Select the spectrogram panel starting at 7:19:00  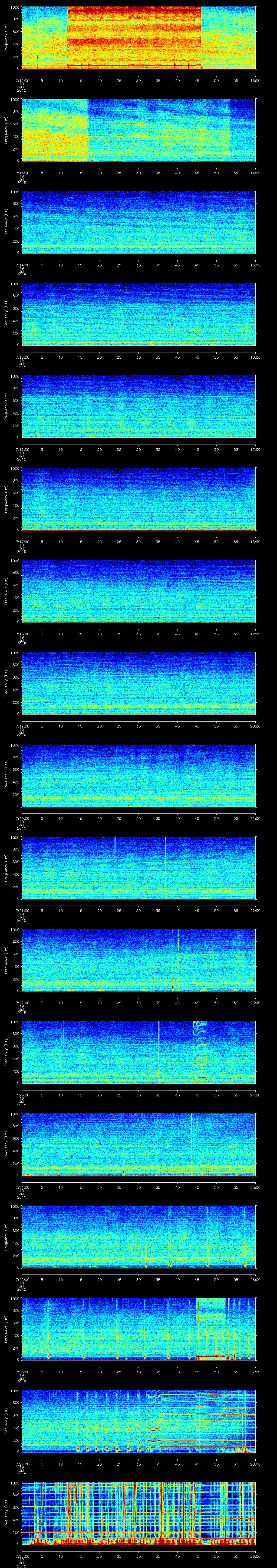click(139, 683)
